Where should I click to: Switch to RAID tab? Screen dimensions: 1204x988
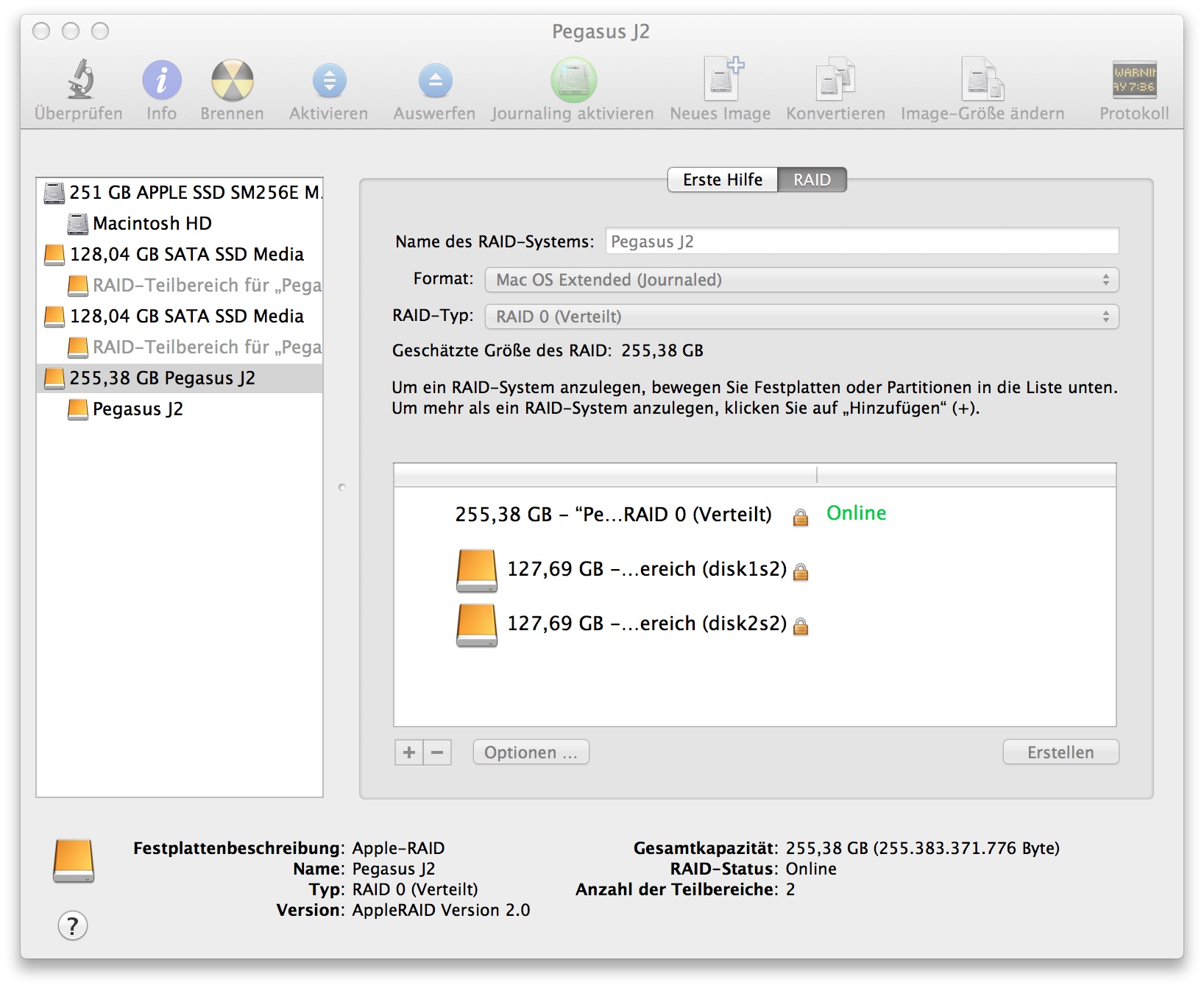[x=812, y=180]
